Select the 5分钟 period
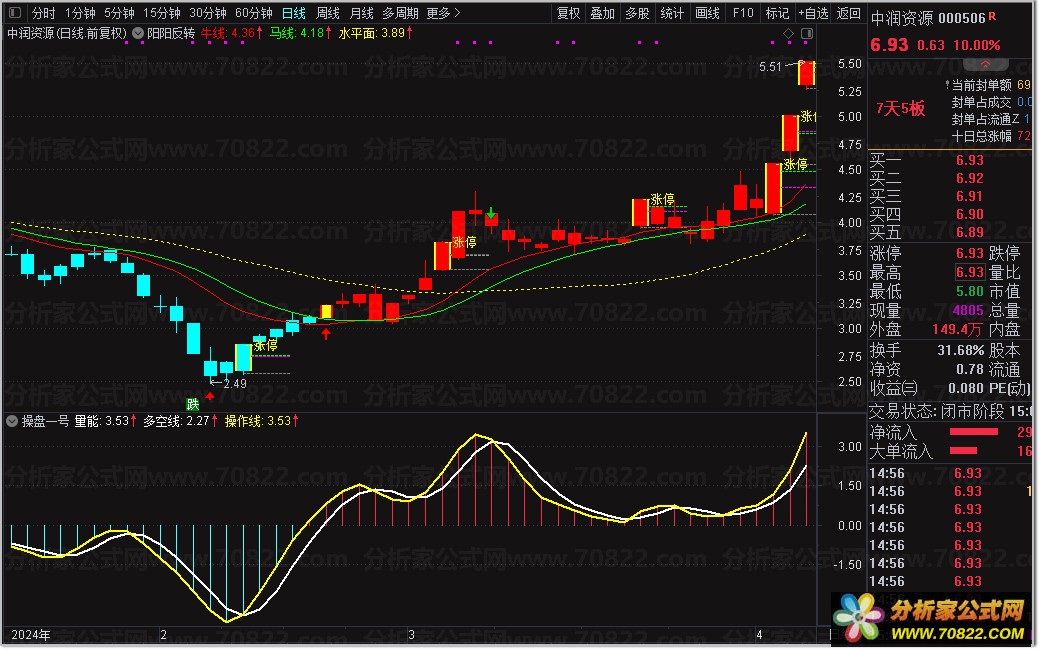The height and width of the screenshot is (650, 1041). (x=120, y=13)
